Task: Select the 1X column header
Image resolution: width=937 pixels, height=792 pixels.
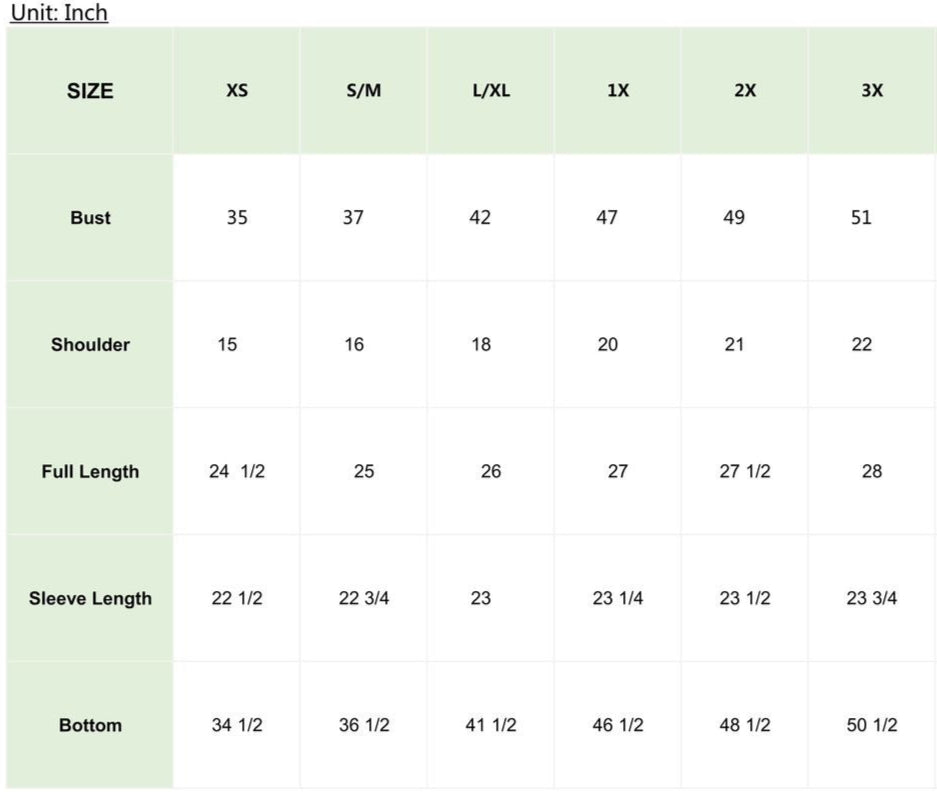Action: (618, 90)
